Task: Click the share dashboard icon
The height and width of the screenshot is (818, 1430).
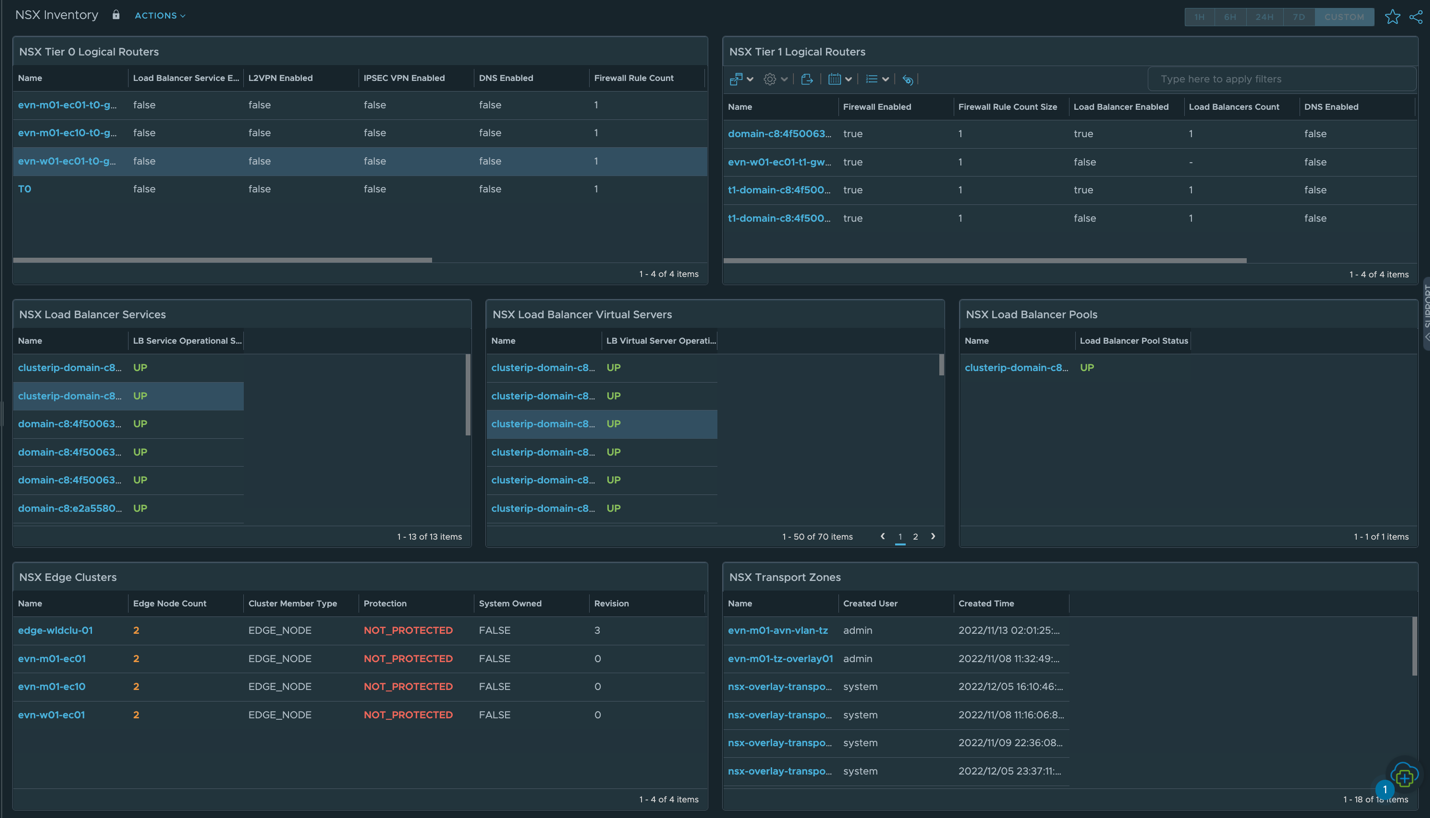Action: pyautogui.click(x=1416, y=16)
